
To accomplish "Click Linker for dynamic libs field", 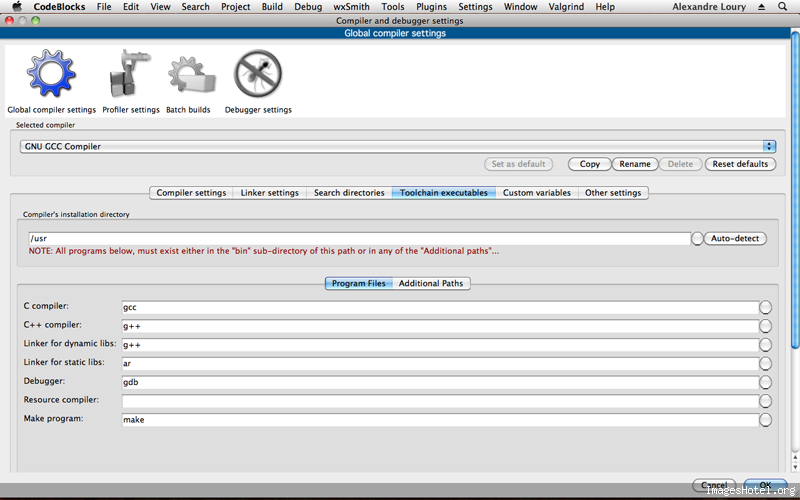I will click(440, 345).
